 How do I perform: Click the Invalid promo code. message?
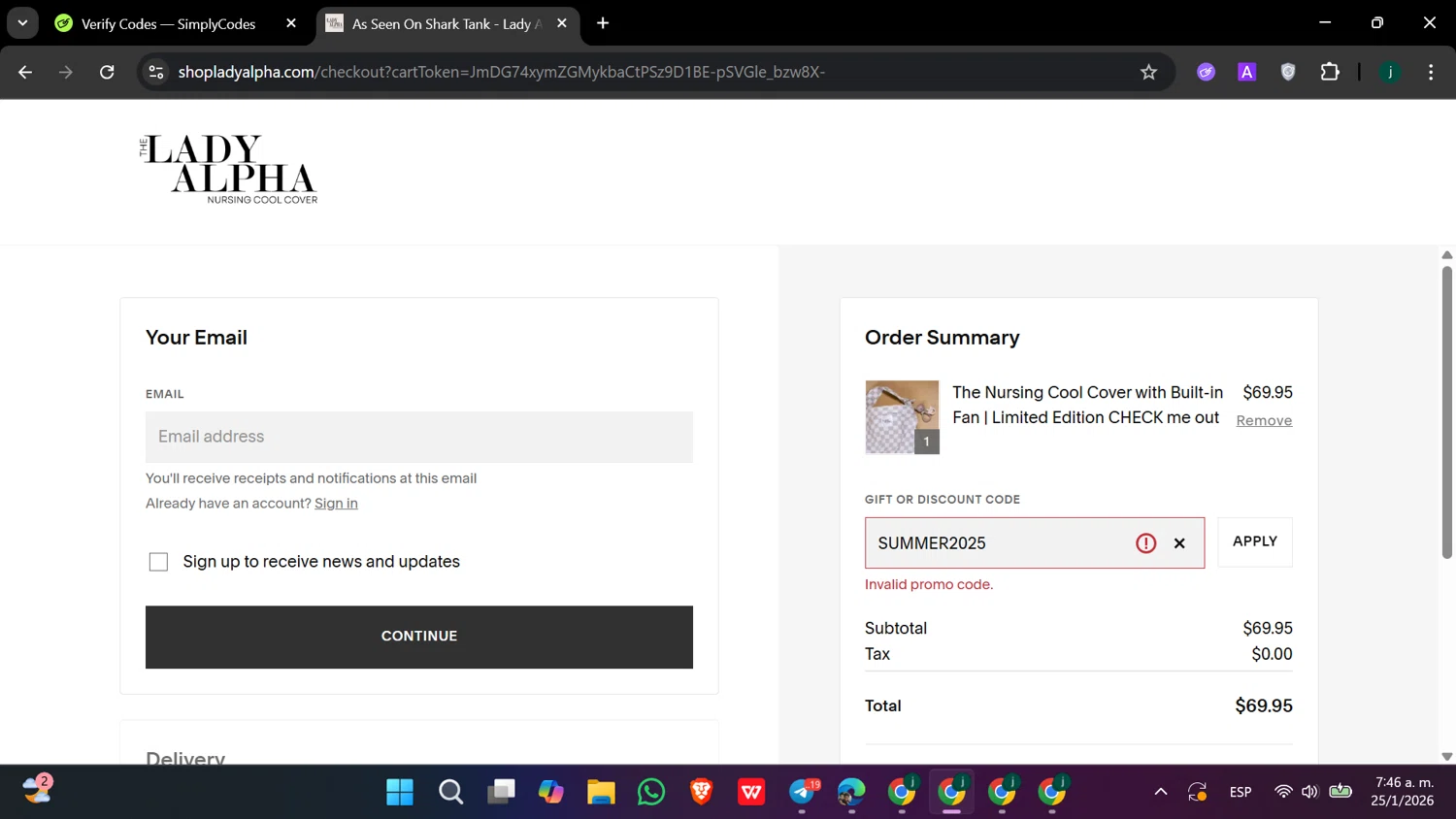(x=929, y=585)
